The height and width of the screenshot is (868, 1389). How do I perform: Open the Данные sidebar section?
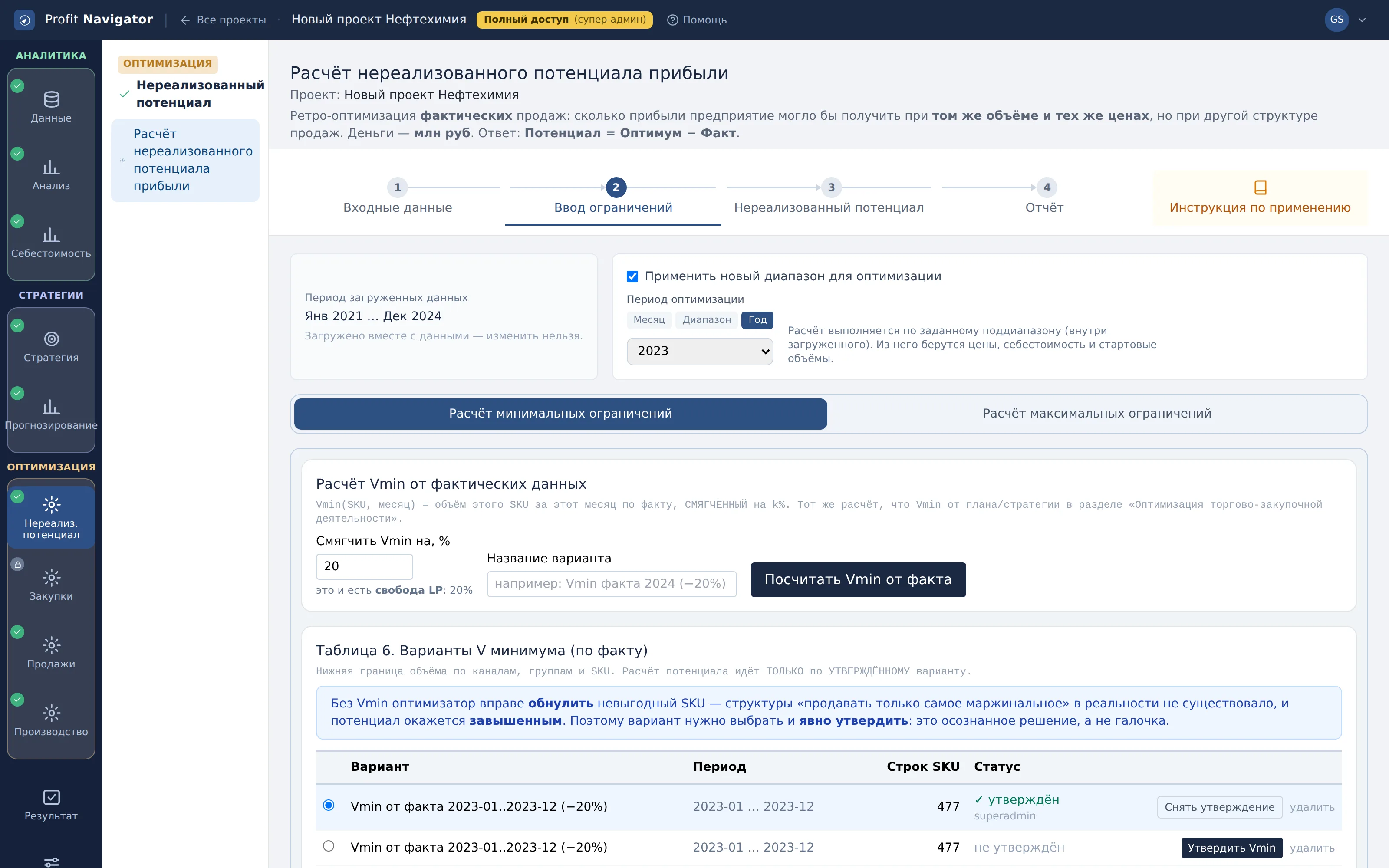[x=51, y=107]
